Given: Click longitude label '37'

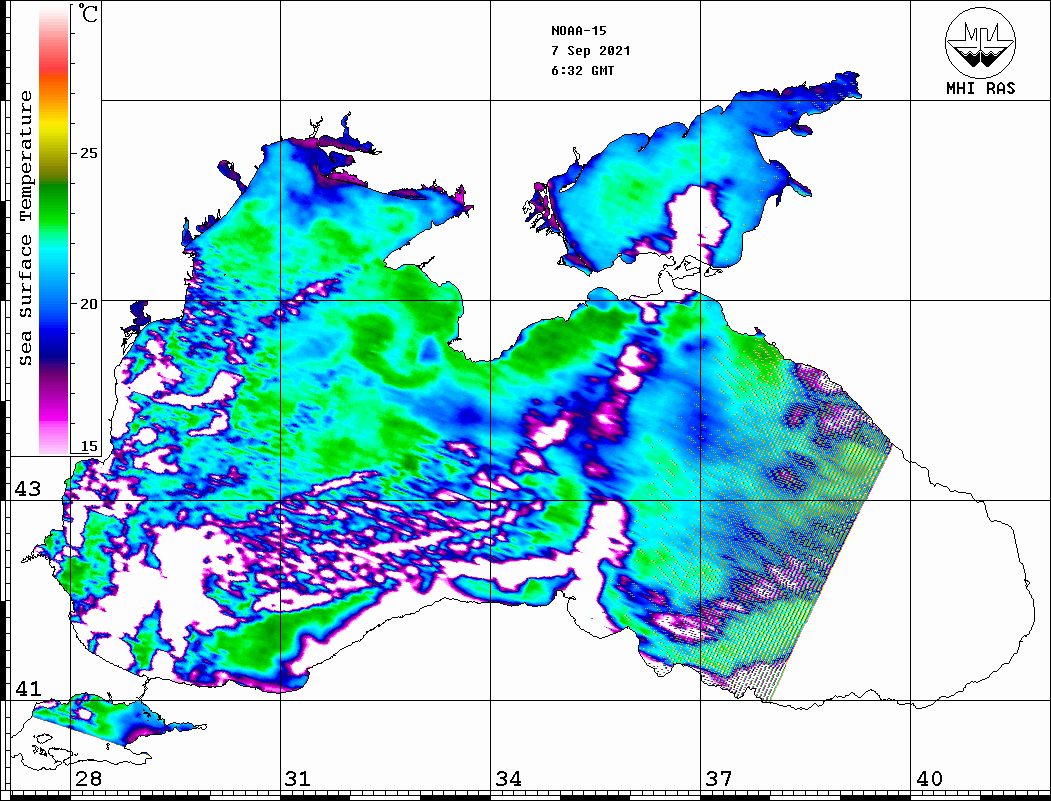Looking at the screenshot, I should click(719, 779).
